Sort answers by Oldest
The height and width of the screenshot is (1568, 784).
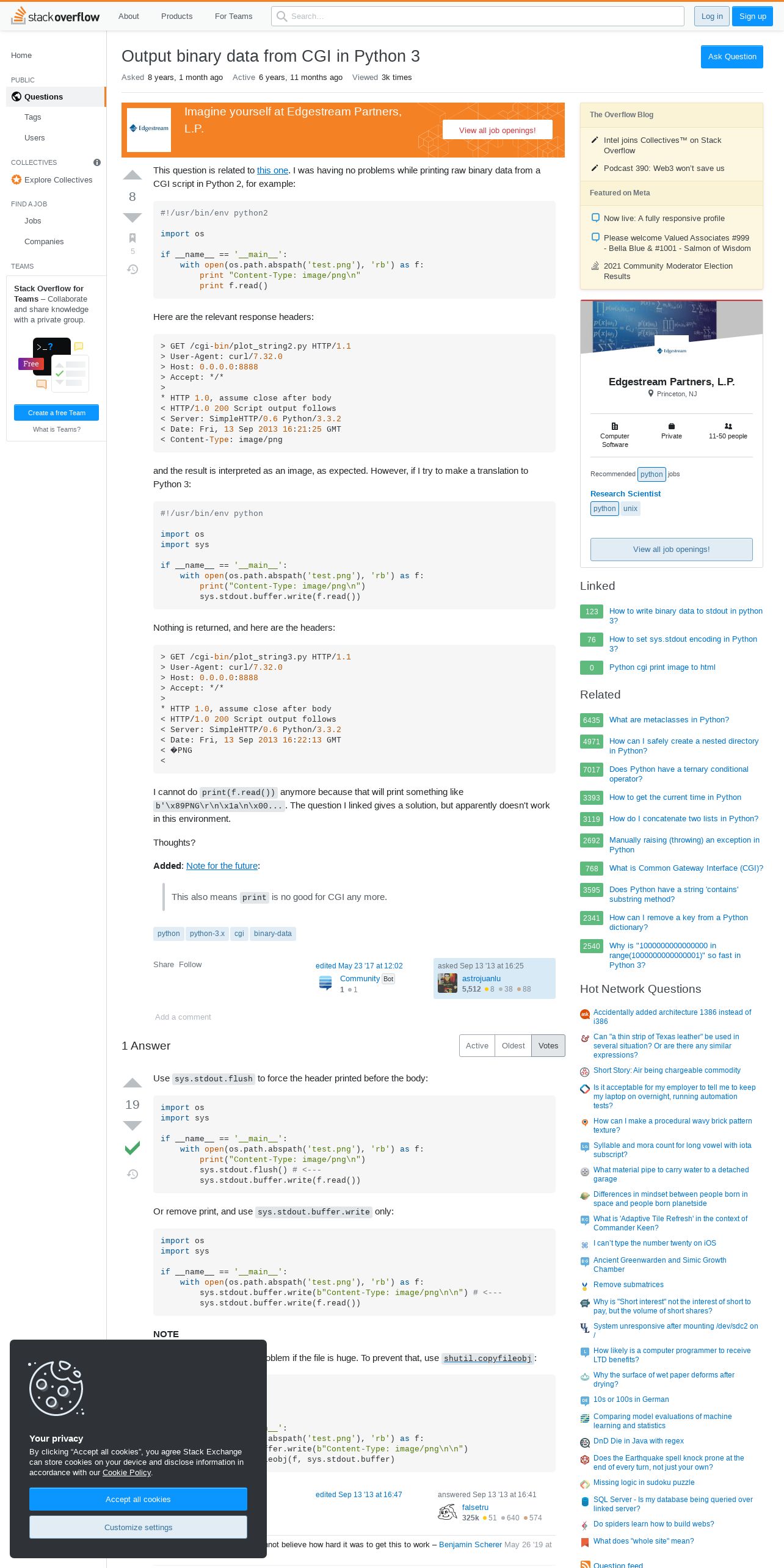pyautogui.click(x=513, y=1045)
